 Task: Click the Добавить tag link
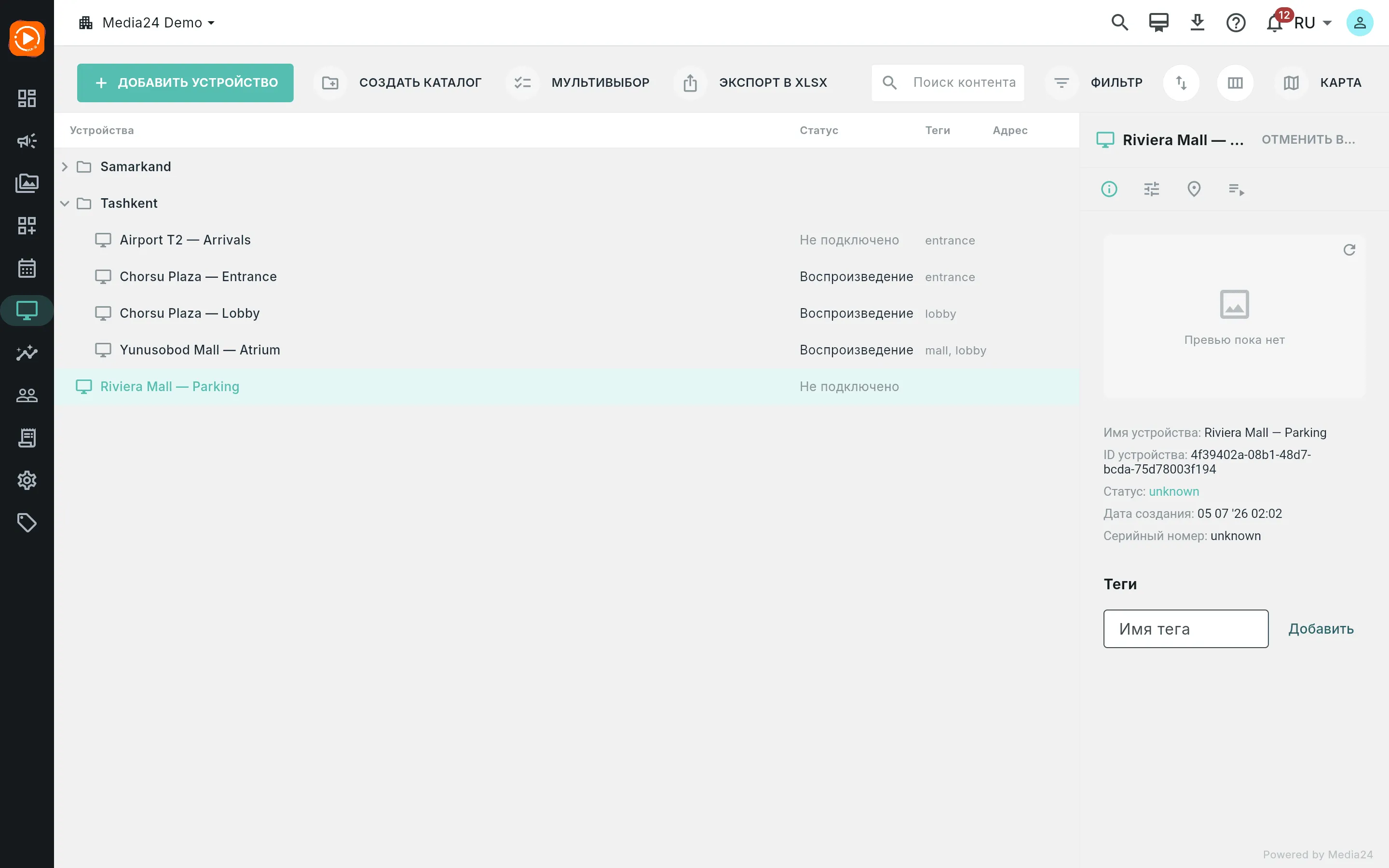tap(1321, 629)
